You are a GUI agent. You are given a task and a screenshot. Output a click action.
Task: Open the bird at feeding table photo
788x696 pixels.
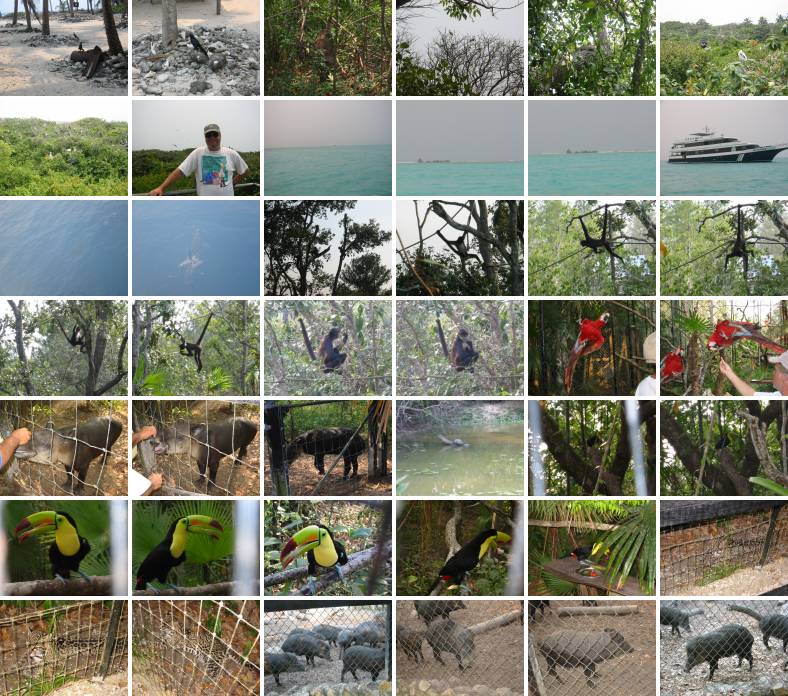(592, 548)
